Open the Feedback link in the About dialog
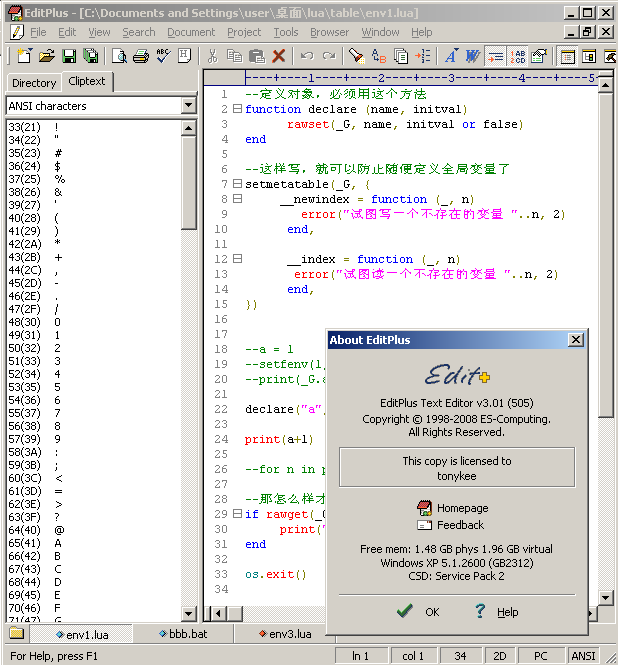 click(460, 525)
